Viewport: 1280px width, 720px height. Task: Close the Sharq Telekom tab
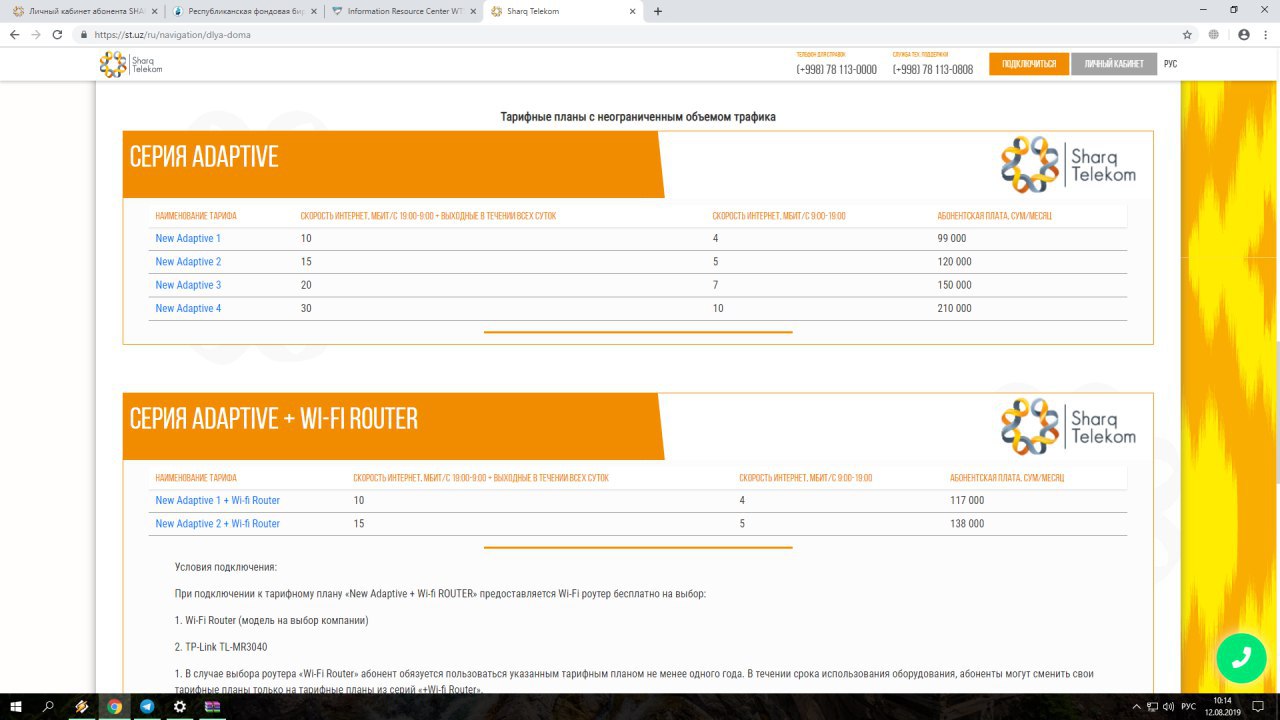point(632,11)
